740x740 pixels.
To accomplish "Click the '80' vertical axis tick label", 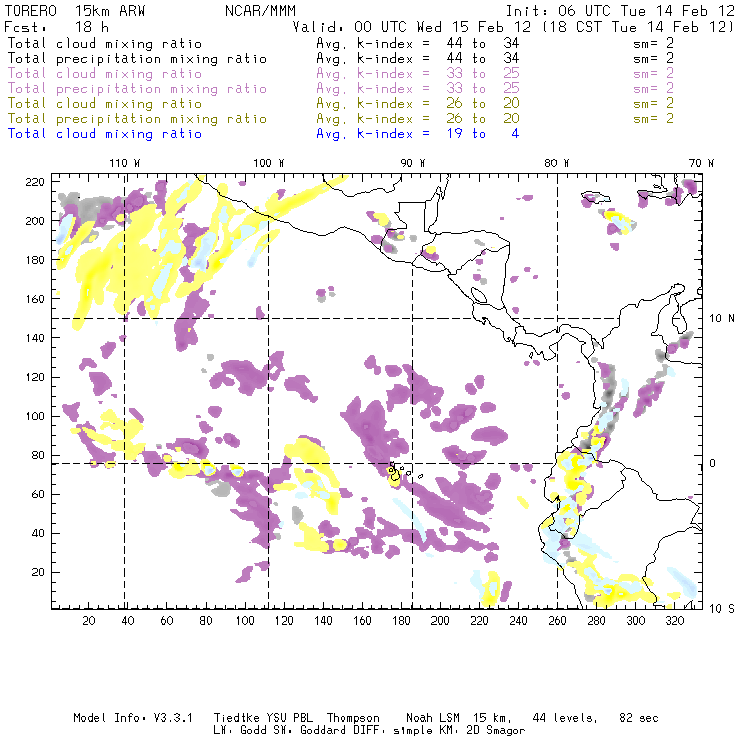I will pyautogui.click(x=39, y=455).
